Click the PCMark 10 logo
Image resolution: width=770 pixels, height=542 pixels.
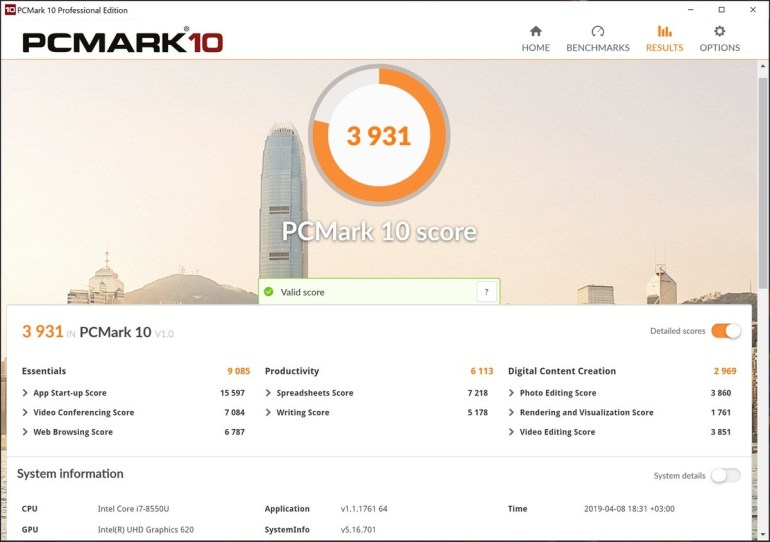pyautogui.click(x=122, y=42)
